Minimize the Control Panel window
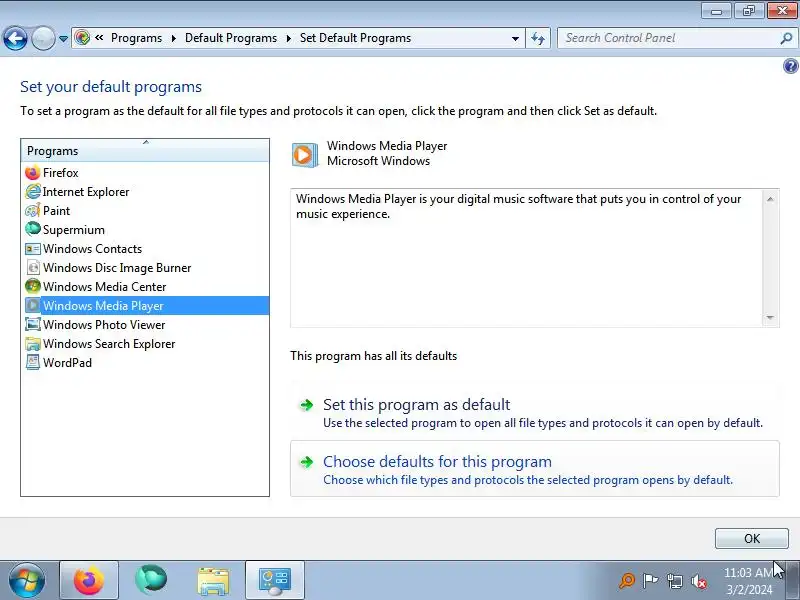This screenshot has height=600, width=800. click(x=716, y=11)
